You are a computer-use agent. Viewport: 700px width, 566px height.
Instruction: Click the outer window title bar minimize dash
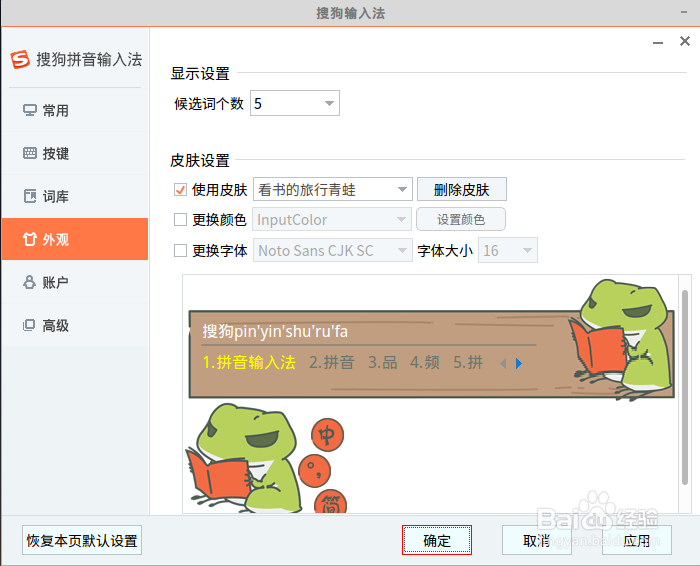point(684,12)
